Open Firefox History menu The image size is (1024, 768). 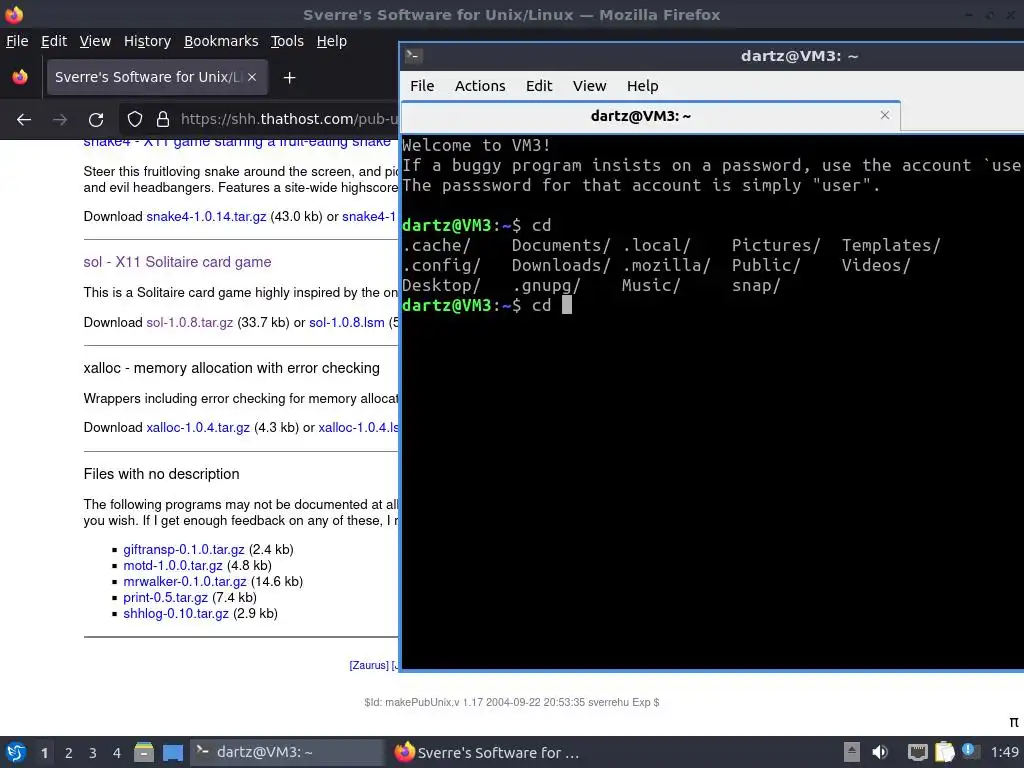pos(148,41)
